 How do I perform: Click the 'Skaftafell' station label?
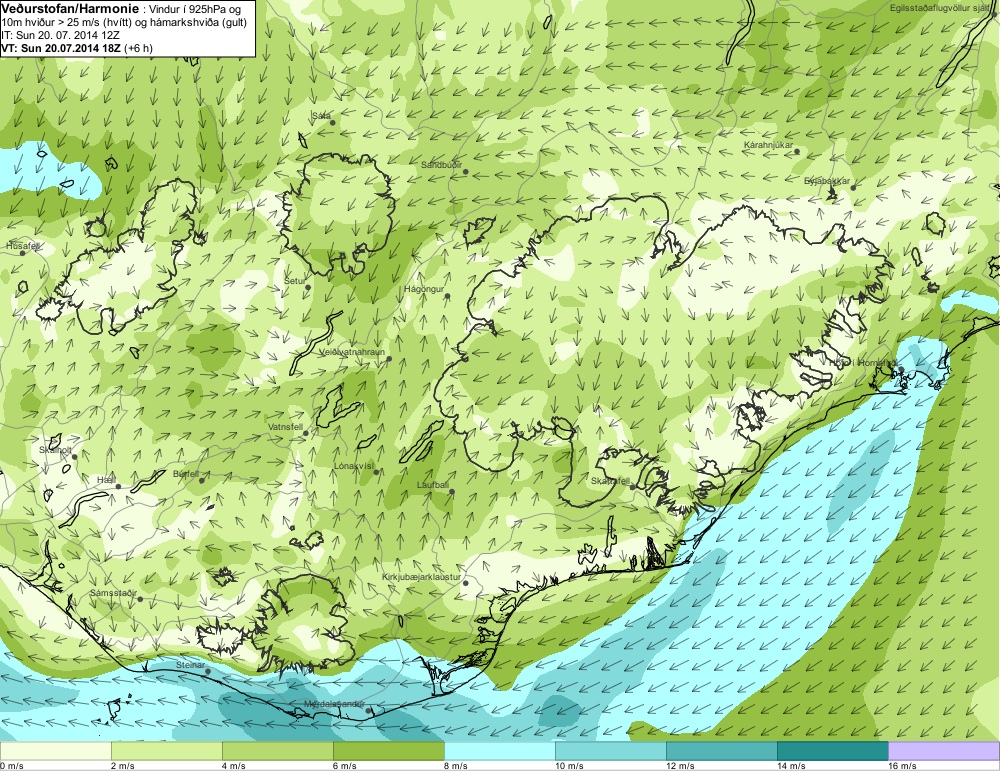[610, 481]
